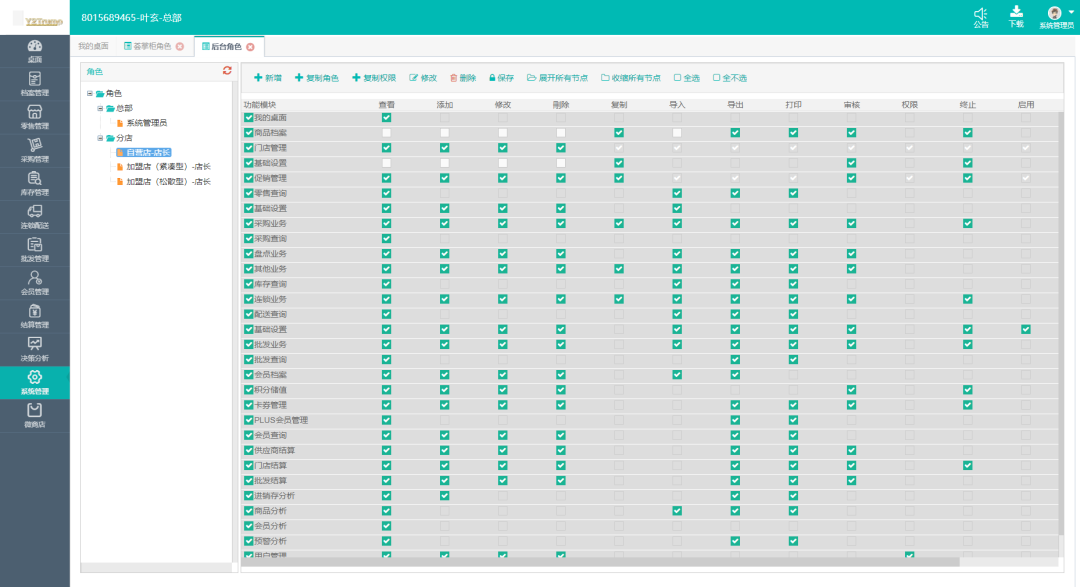The width and height of the screenshot is (1080, 587).
Task: Click the 公告 speaker icon
Action: pyautogui.click(x=980, y=15)
